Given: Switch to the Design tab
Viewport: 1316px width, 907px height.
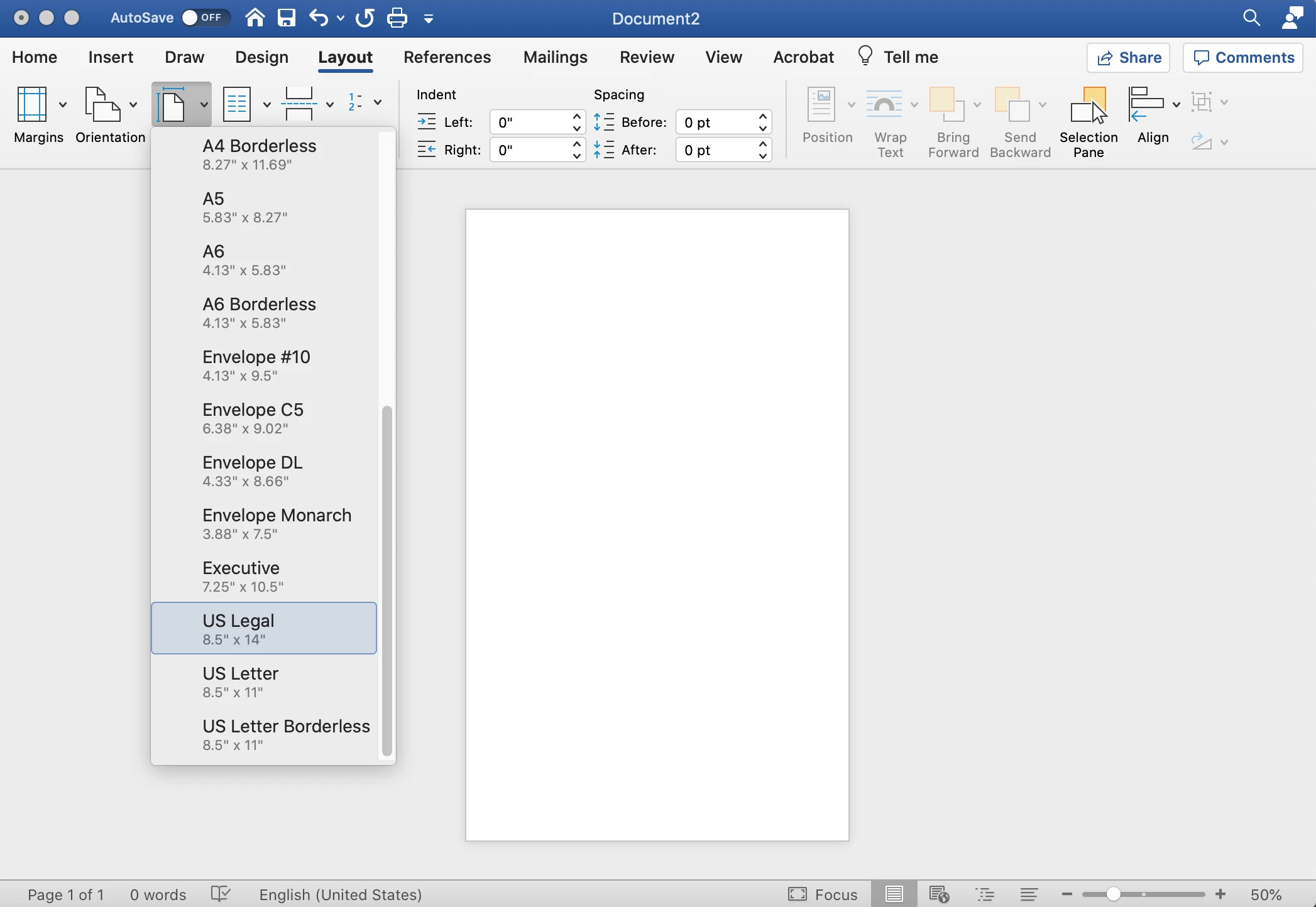Looking at the screenshot, I should coord(261,57).
